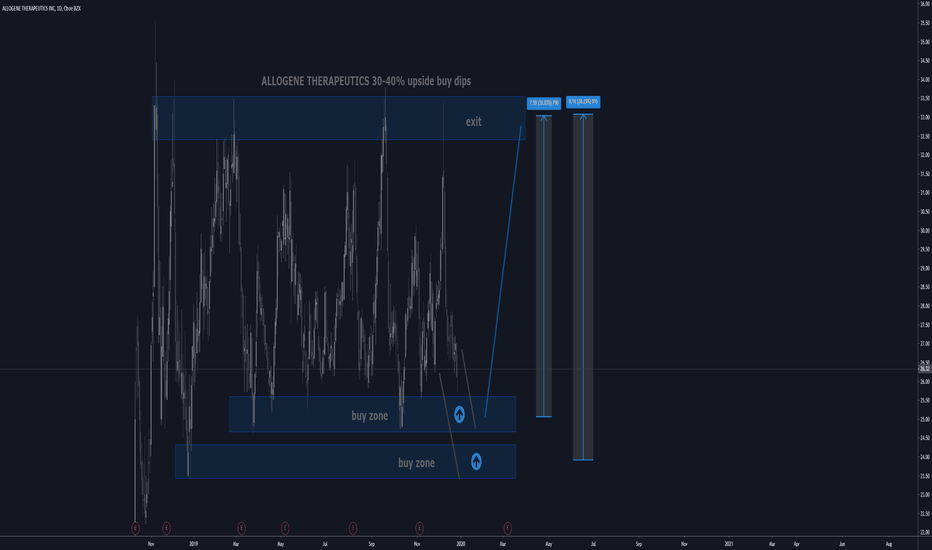Screen dimensions: 932x550
Task: Click the 'Mar' label right after 2021
Action: coord(772,543)
